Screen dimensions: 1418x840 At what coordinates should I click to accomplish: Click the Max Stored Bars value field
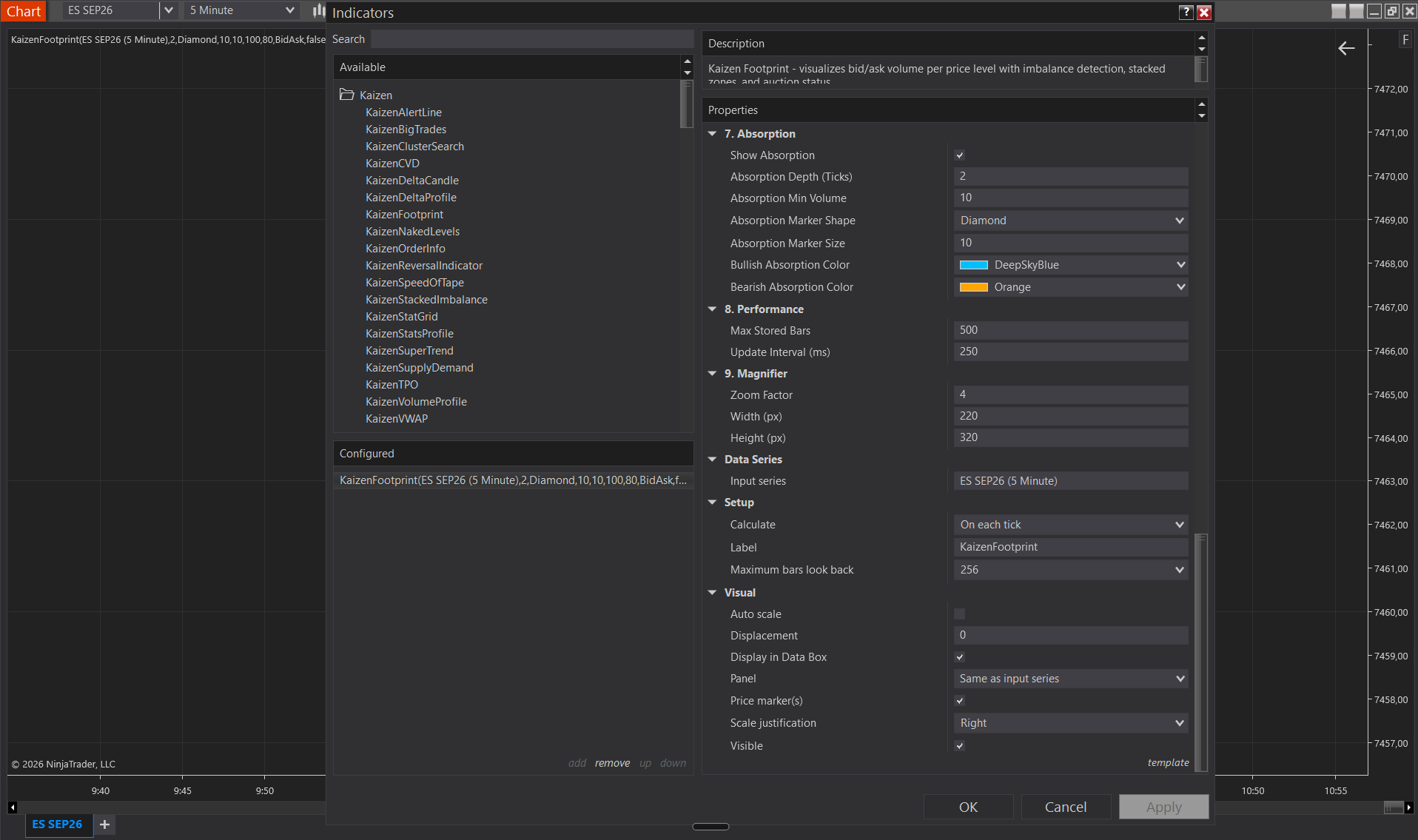[1071, 330]
